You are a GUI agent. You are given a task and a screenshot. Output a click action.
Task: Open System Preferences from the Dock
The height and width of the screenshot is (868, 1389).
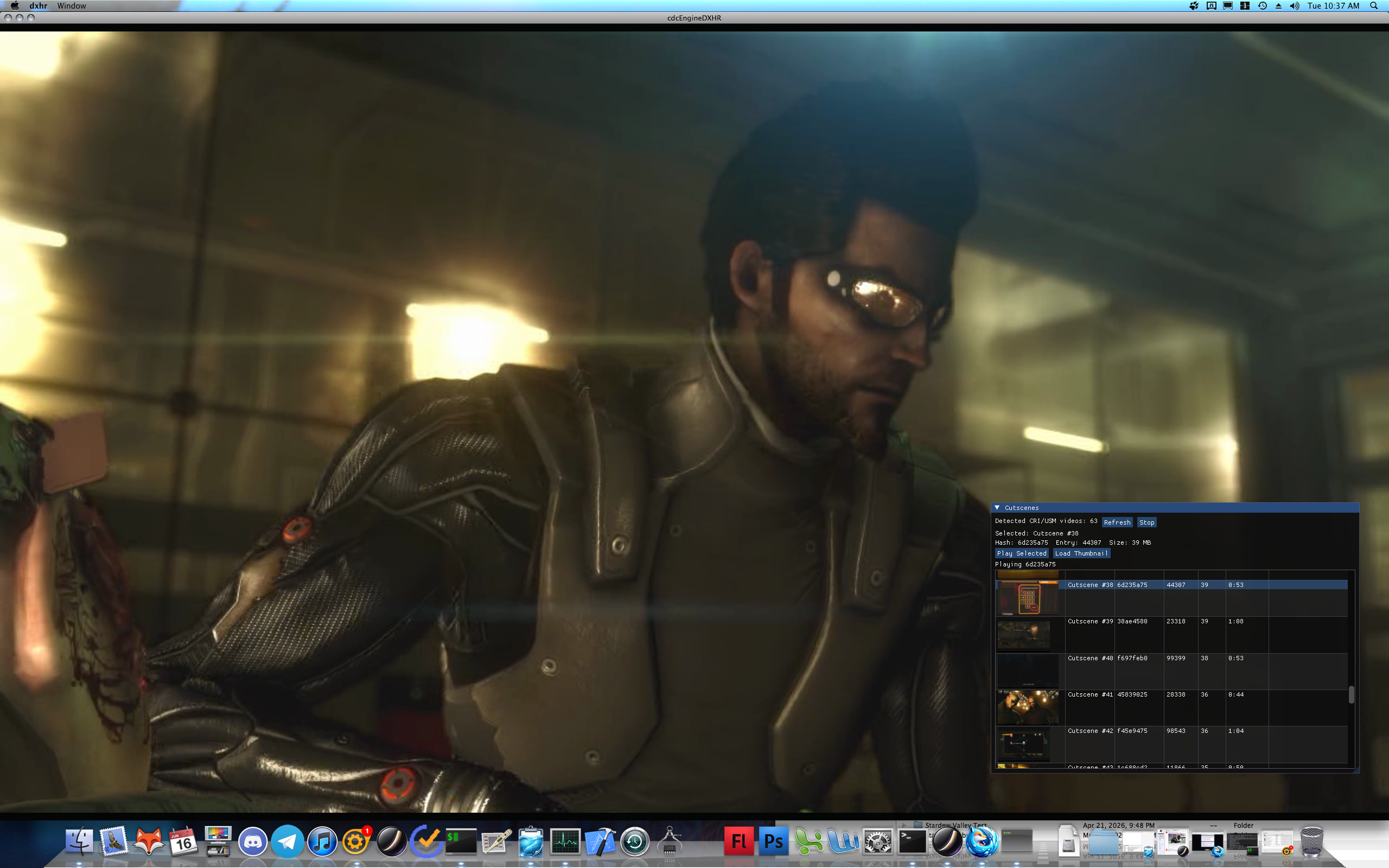pyautogui.click(x=877, y=841)
